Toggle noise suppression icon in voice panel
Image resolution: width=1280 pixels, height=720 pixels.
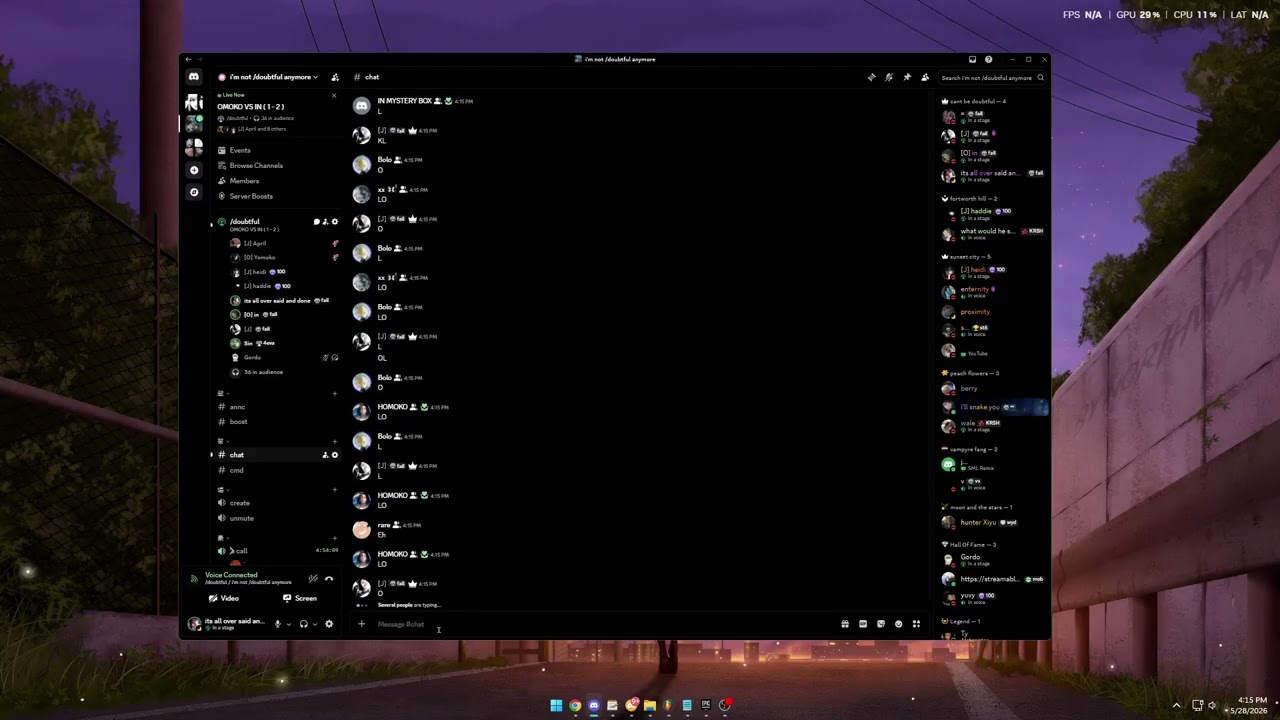pyautogui.click(x=312, y=578)
